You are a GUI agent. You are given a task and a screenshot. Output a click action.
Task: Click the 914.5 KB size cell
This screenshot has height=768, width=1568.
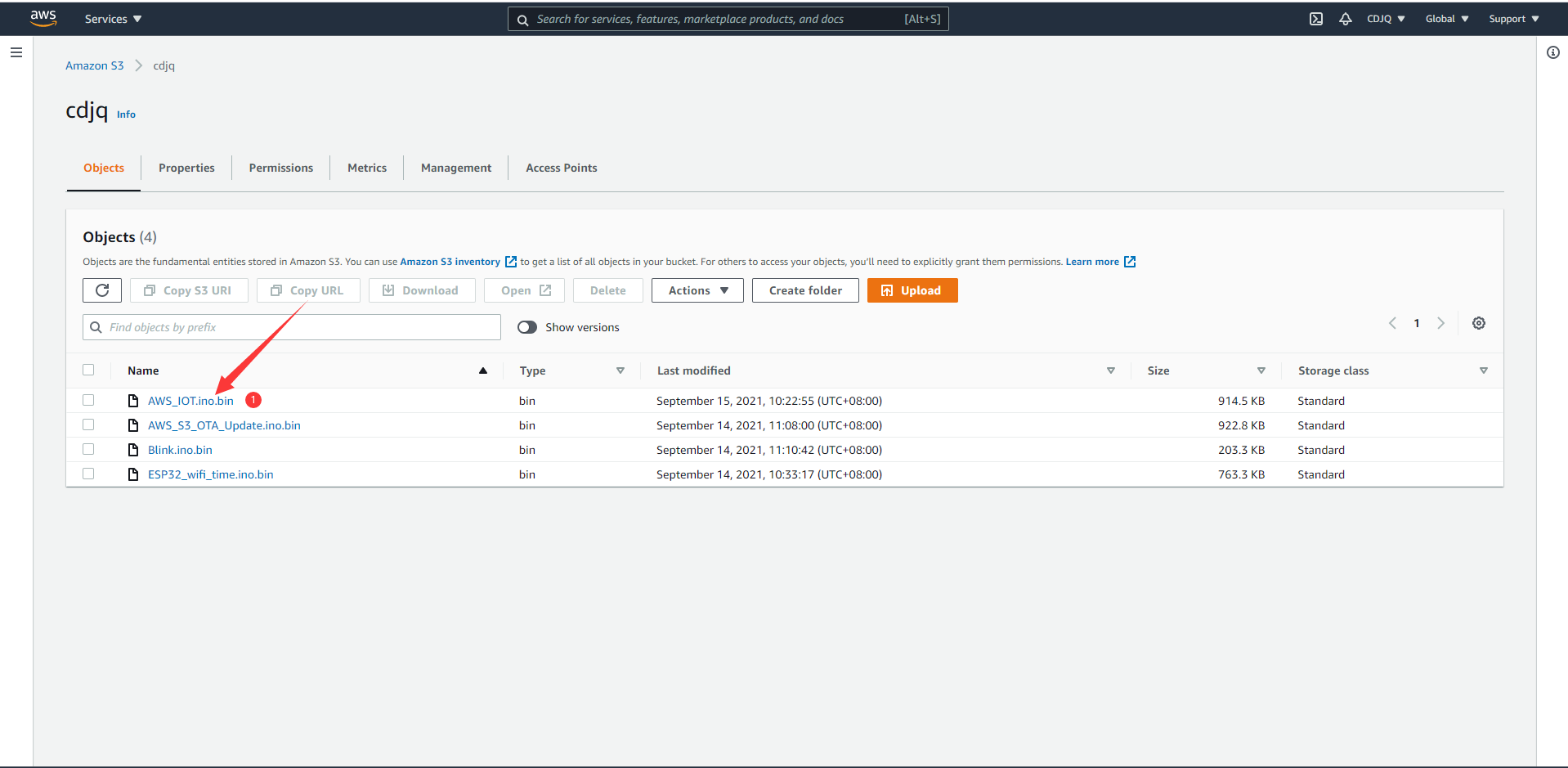coord(1241,401)
